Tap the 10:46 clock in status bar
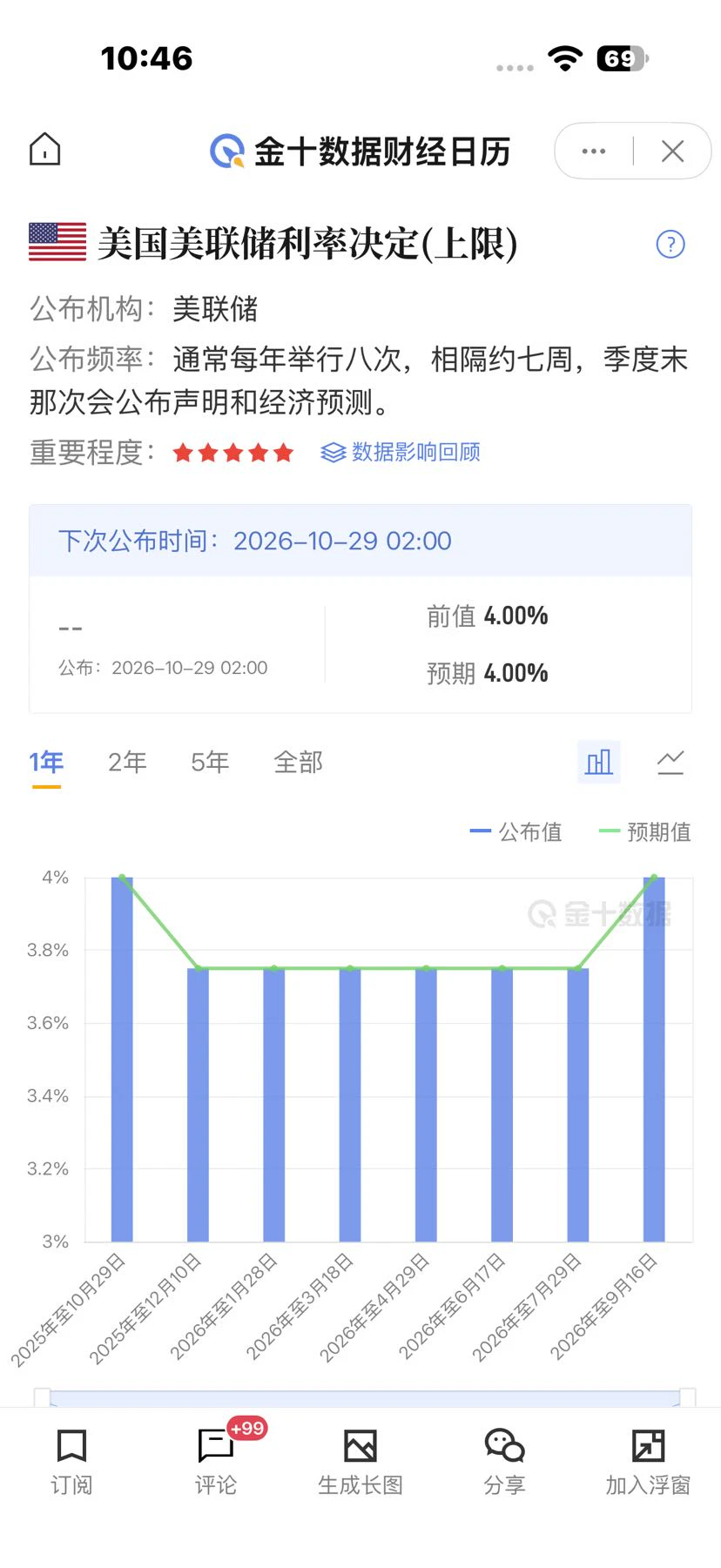 click(x=146, y=58)
